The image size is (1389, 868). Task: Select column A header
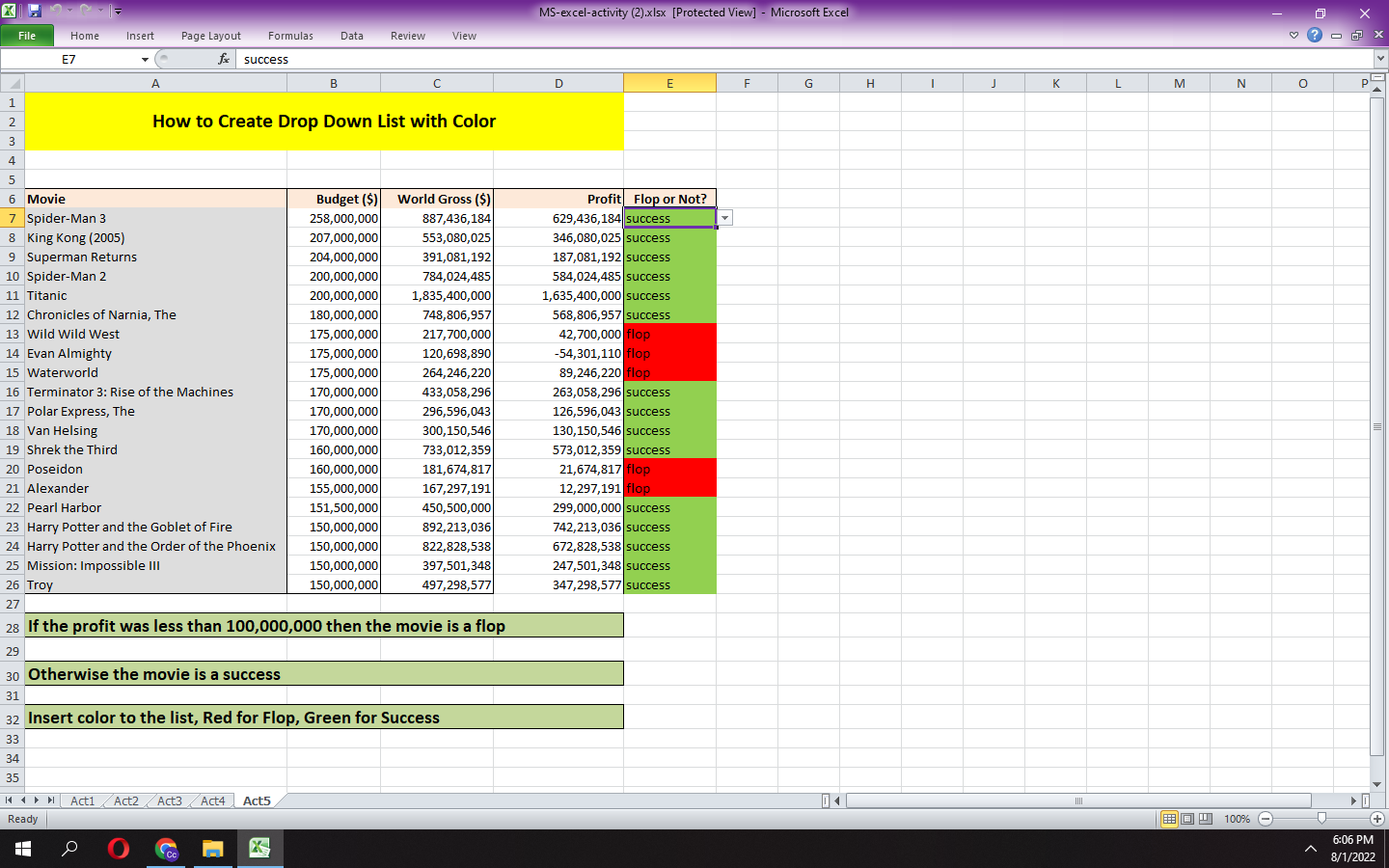[x=155, y=83]
